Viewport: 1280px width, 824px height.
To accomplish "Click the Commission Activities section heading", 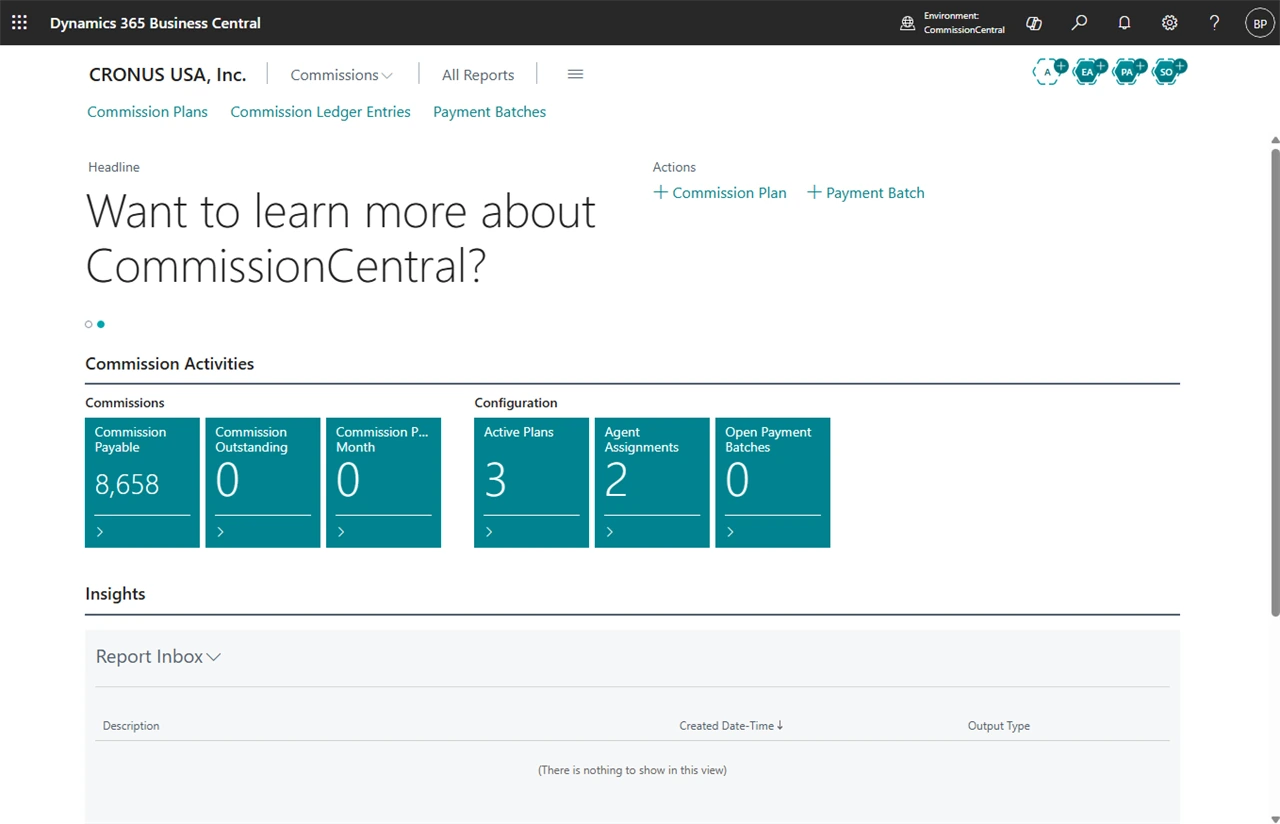I will (169, 364).
